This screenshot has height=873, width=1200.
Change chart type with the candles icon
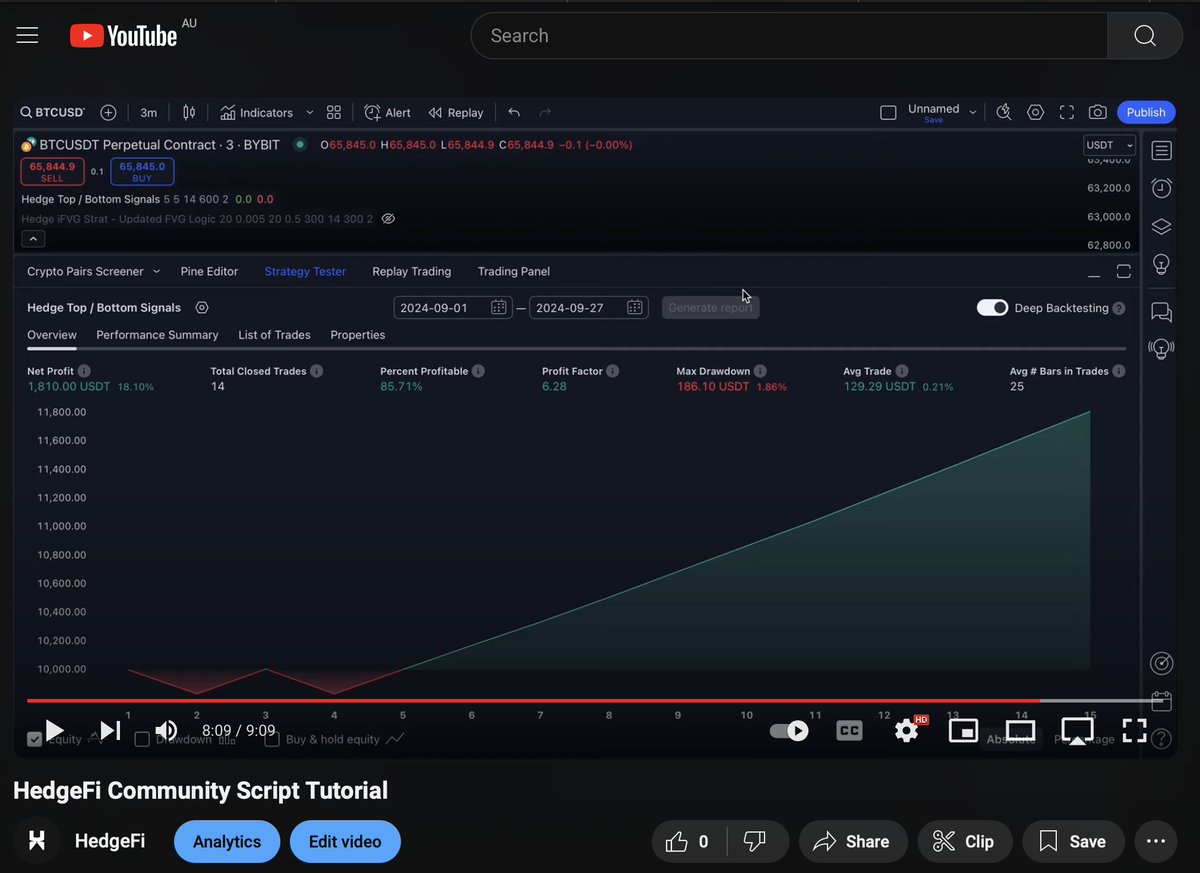pos(189,113)
